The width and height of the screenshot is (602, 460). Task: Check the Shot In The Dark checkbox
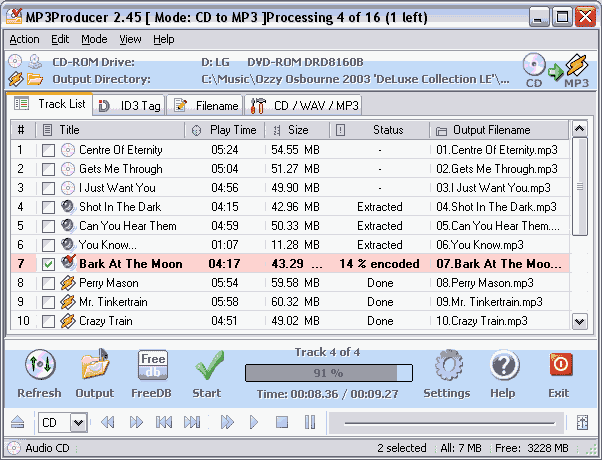(48, 207)
